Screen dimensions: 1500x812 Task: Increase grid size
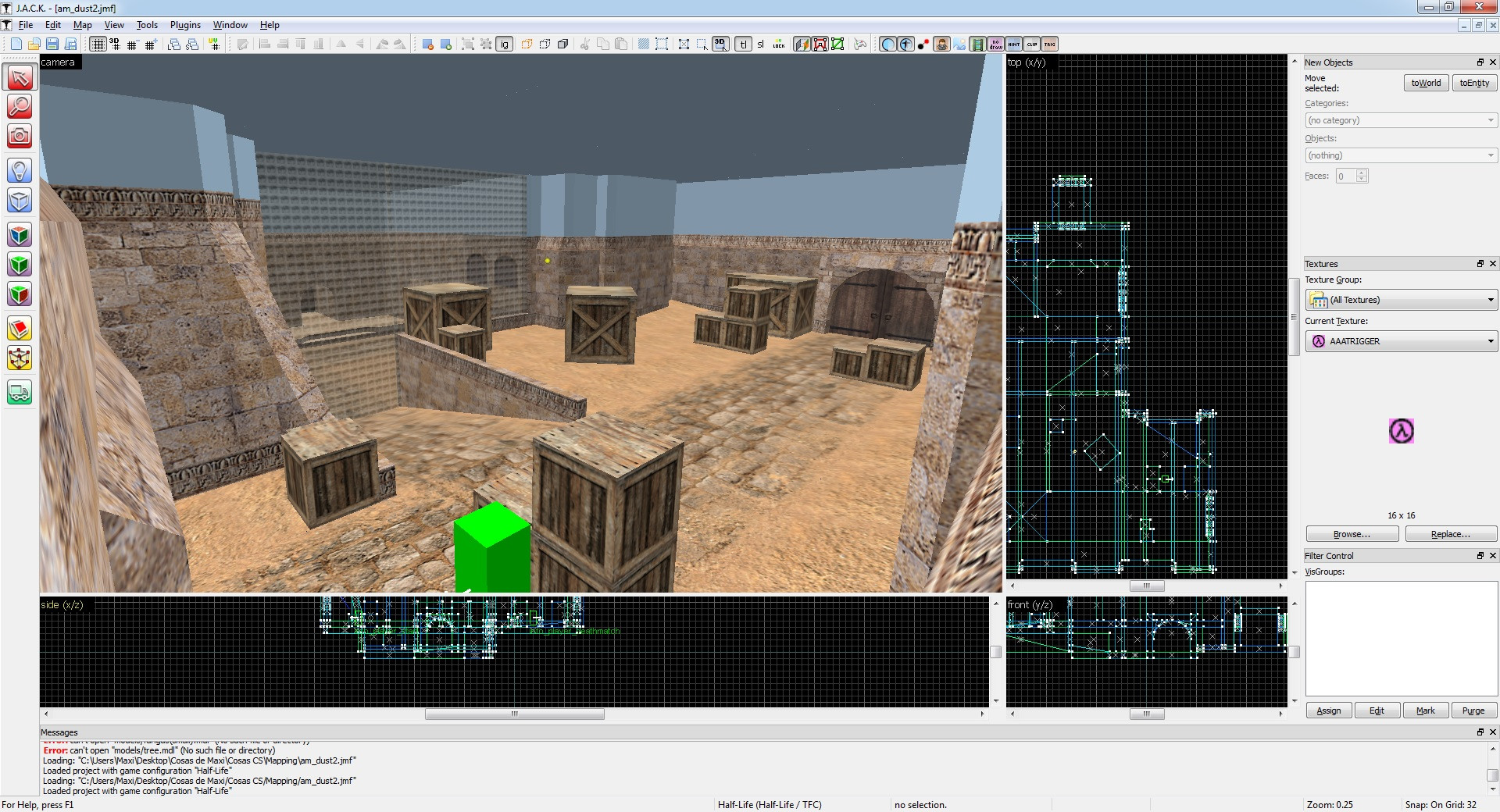(x=150, y=44)
